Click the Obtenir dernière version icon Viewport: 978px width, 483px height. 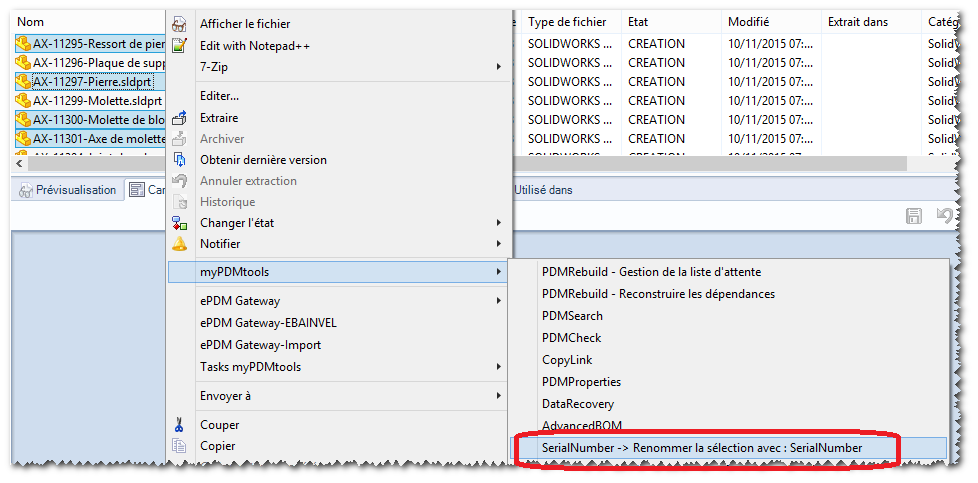click(179, 160)
